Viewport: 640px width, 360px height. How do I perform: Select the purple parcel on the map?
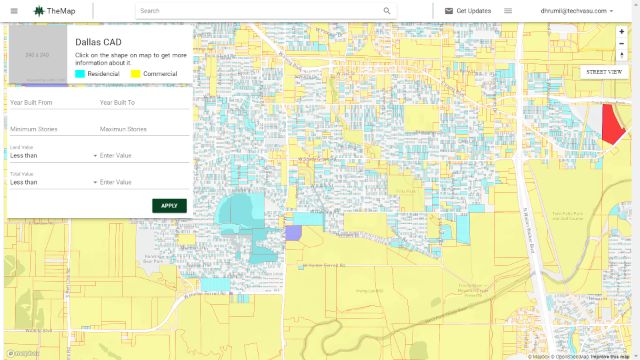coord(293,233)
